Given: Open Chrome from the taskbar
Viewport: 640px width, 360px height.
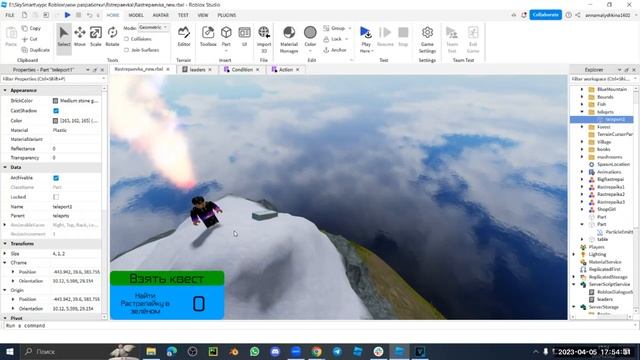Looking at the screenshot, I should pyautogui.click(x=316, y=351).
